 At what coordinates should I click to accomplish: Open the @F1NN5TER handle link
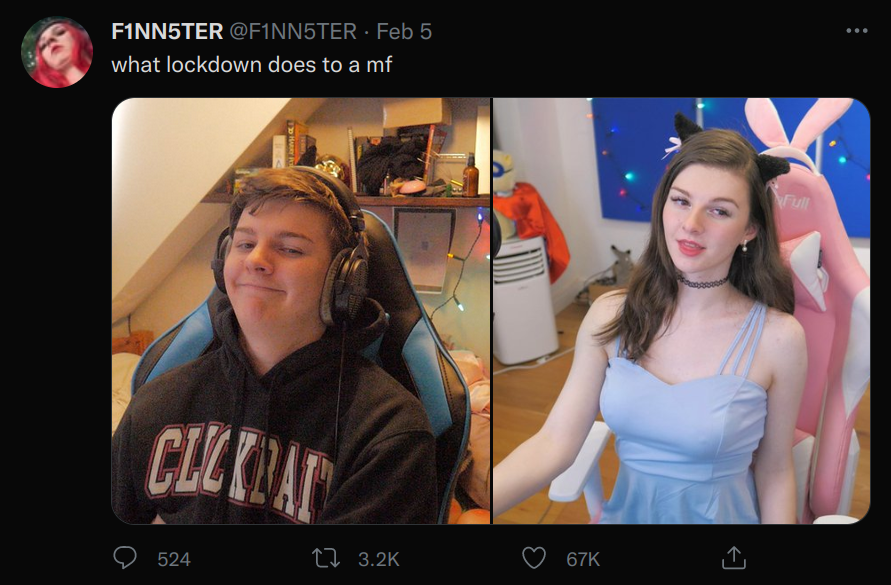click(293, 31)
